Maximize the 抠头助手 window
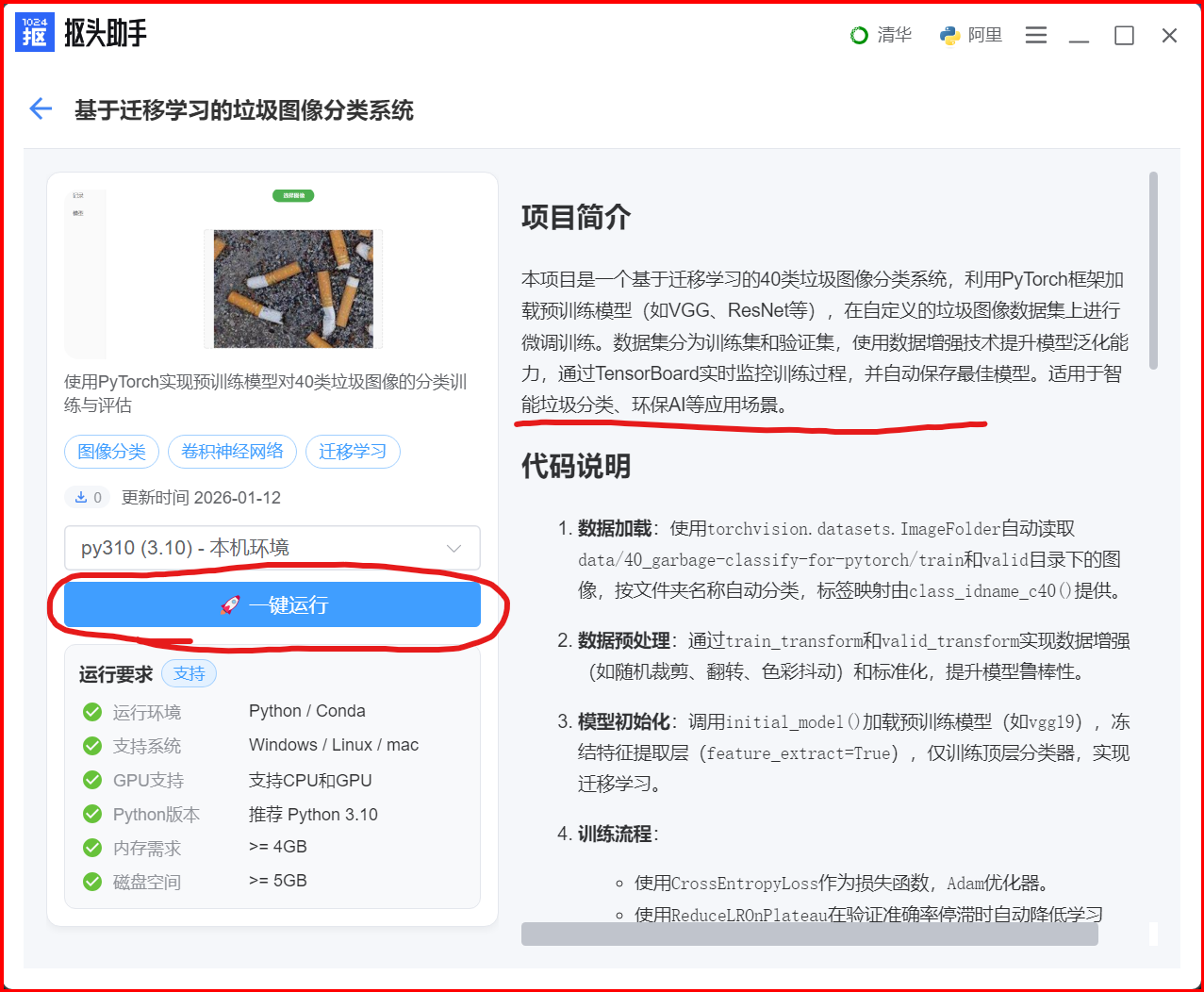The image size is (1204, 992). point(1124,35)
